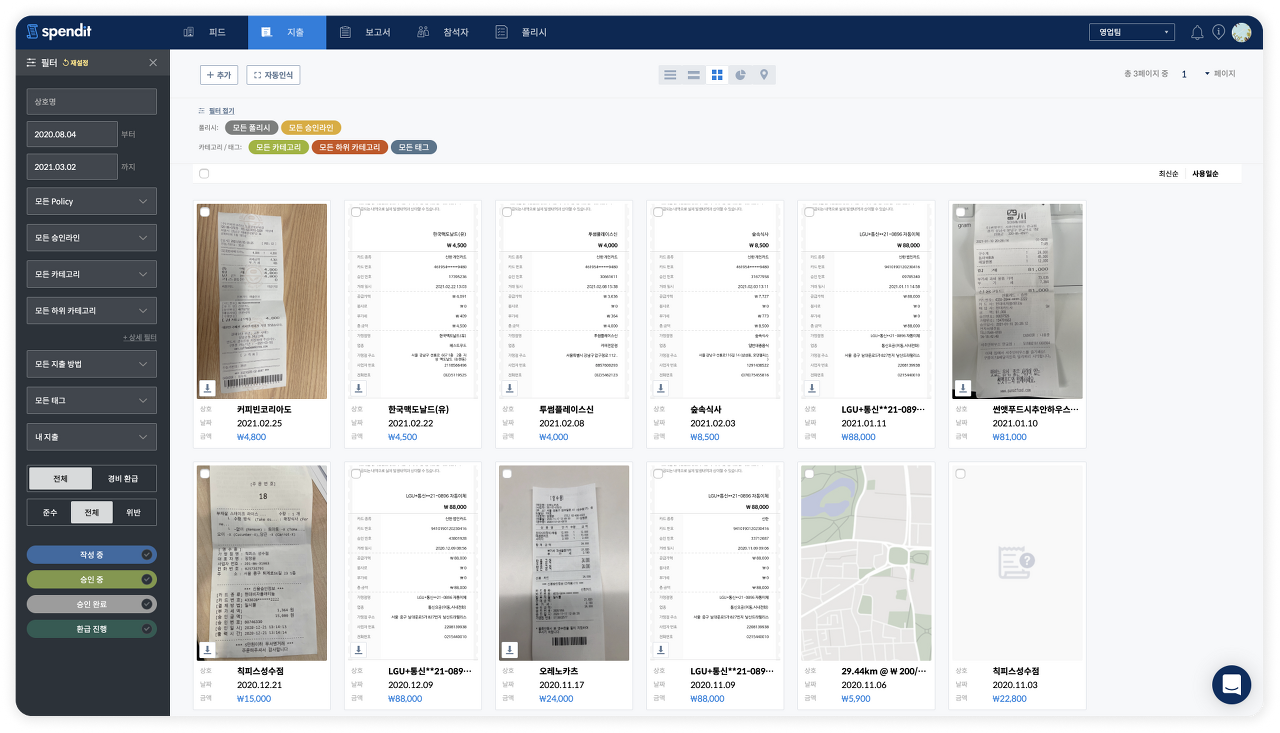Open the 피드 tab
This screenshot has height=733, width=1280.
click(205, 32)
